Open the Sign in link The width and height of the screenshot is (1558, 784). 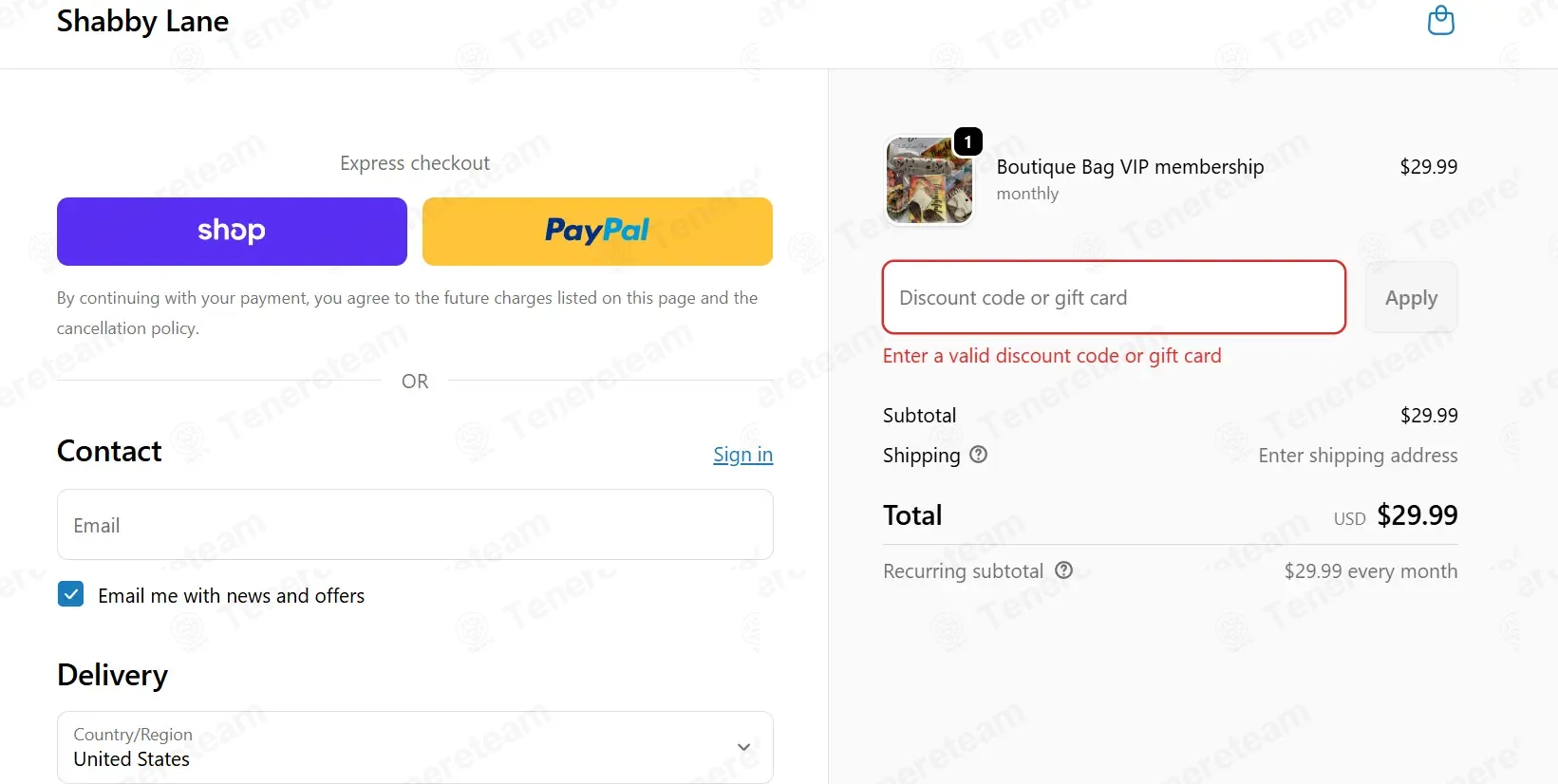[742, 455]
